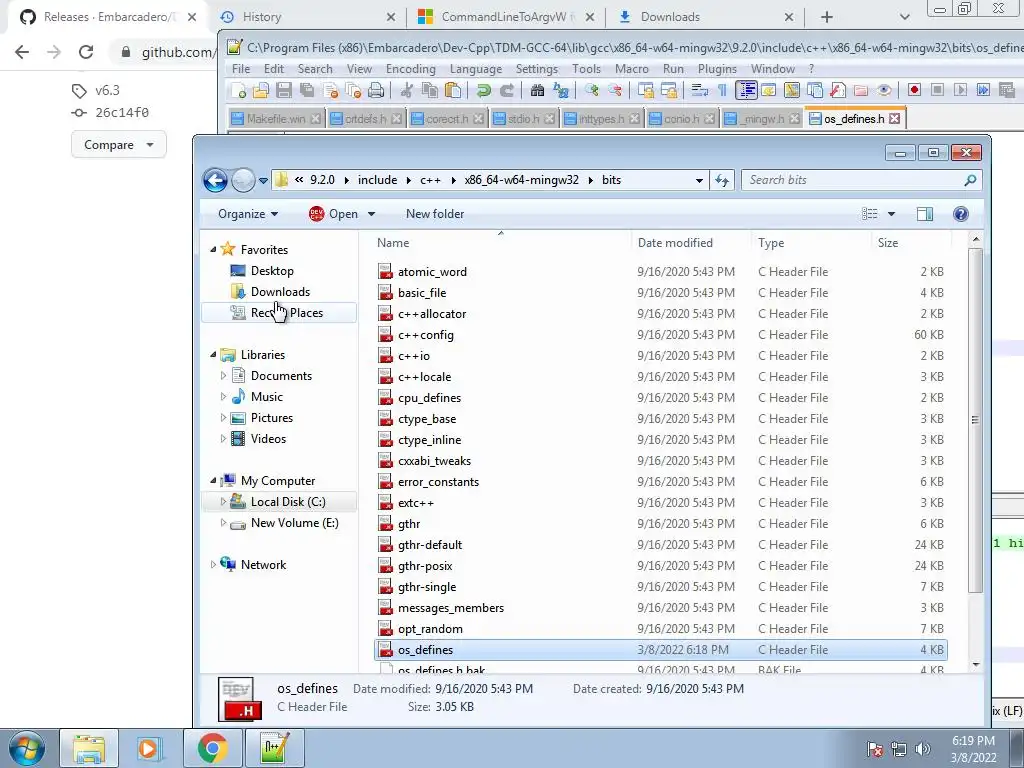Close the os_defines.h tab in Notepad++

tap(895, 119)
